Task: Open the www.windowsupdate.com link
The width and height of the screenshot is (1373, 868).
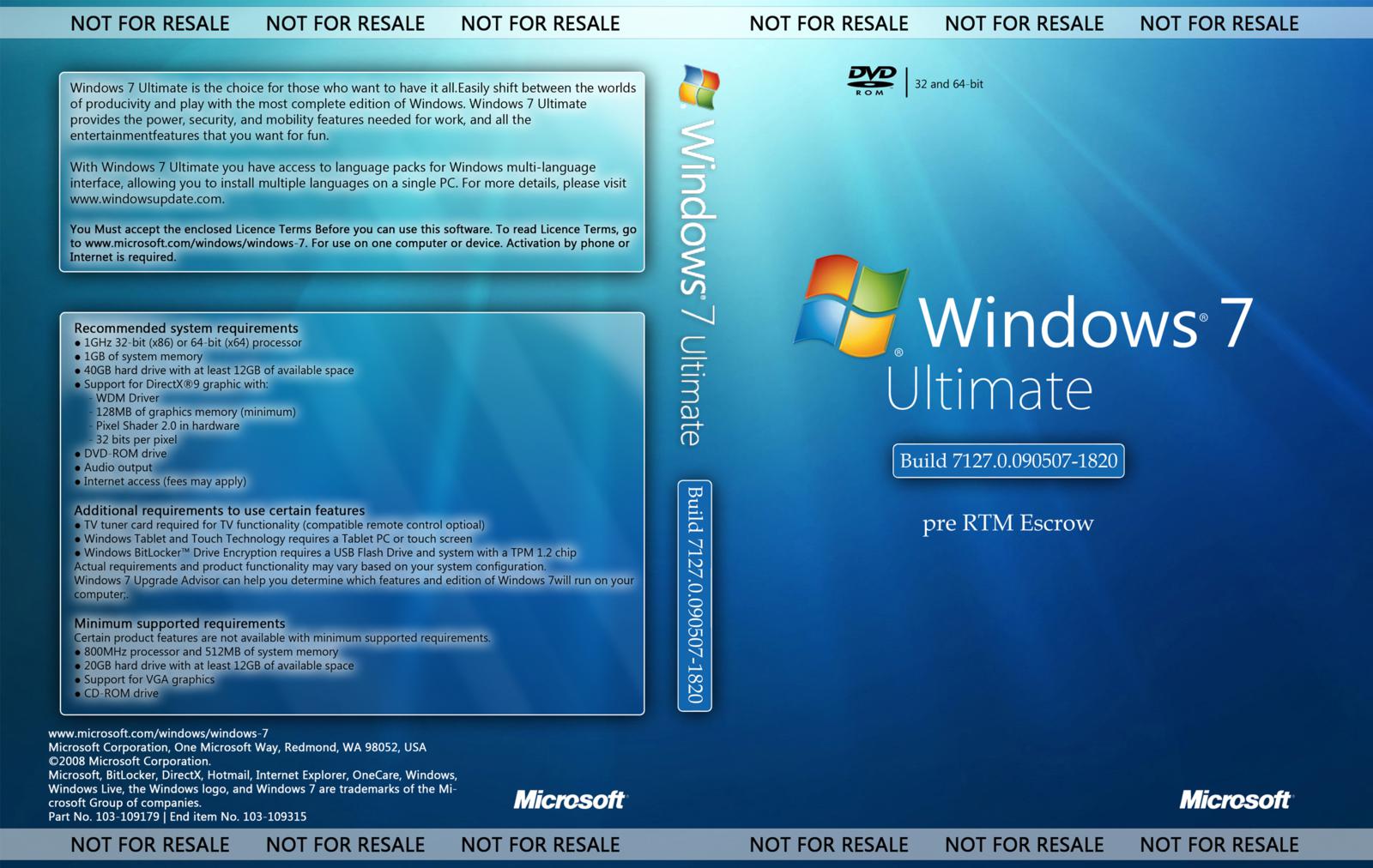Action: tap(147, 199)
